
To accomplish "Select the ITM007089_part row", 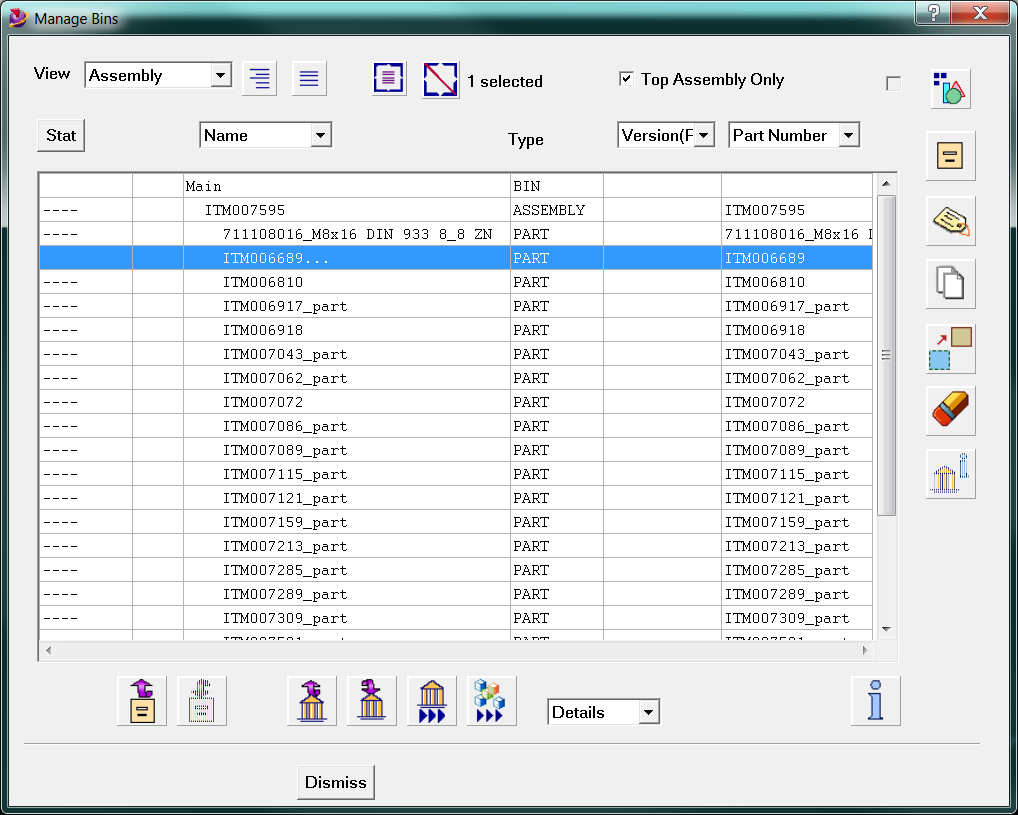I will click(x=456, y=451).
